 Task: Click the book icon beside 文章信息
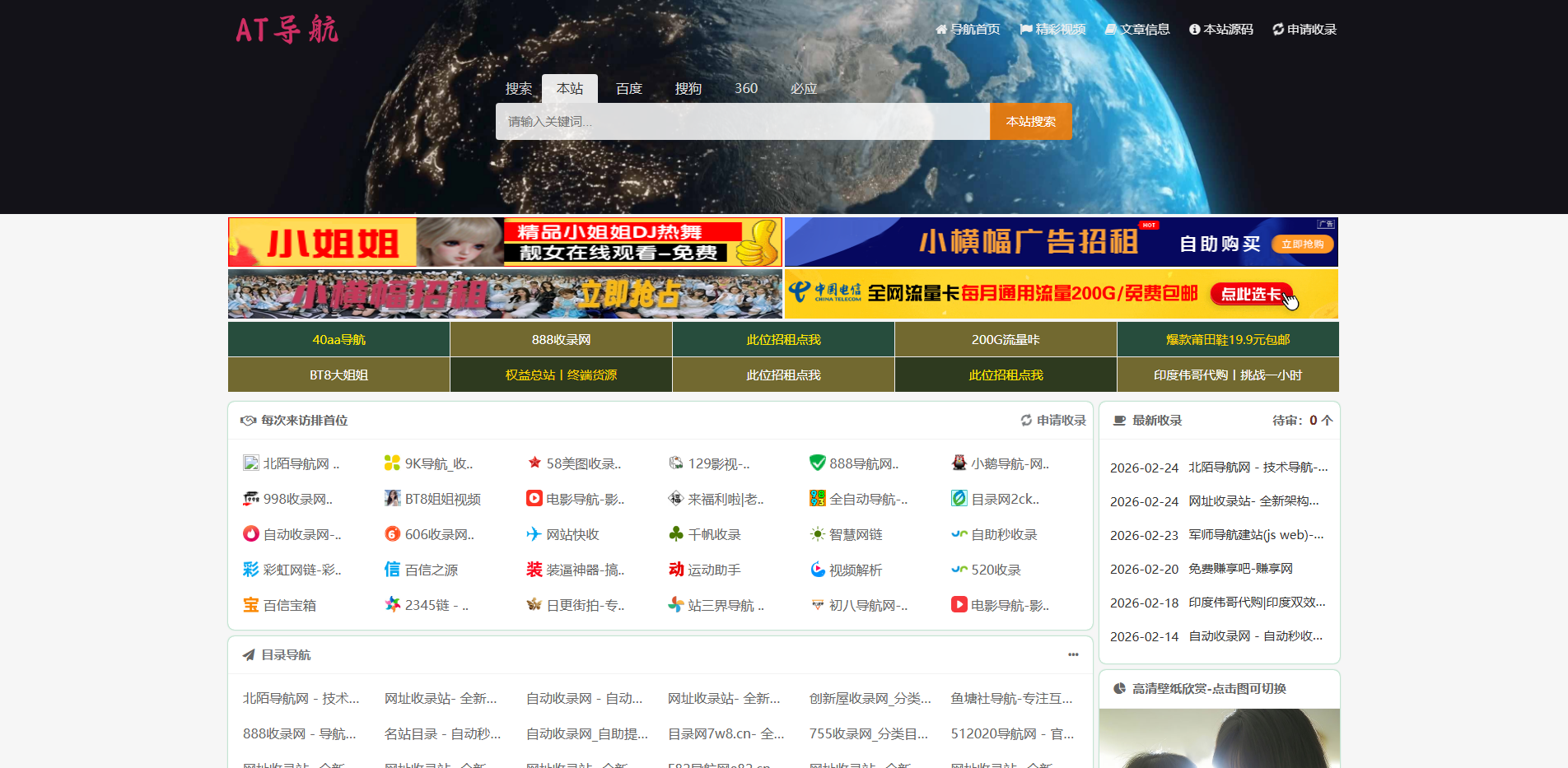pos(1109,29)
